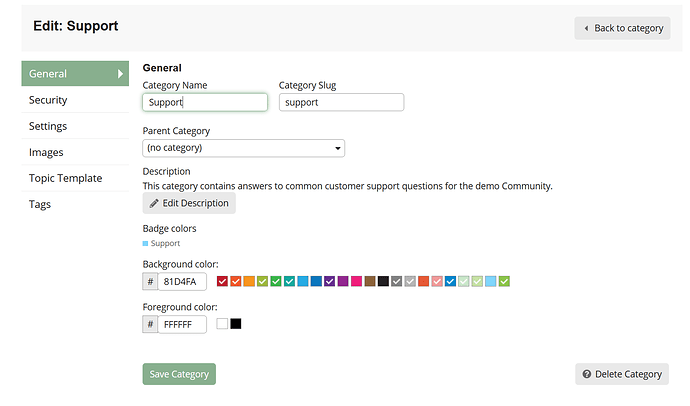Click the Badge colors label
This screenshot has height=406, width=690.
169,229
